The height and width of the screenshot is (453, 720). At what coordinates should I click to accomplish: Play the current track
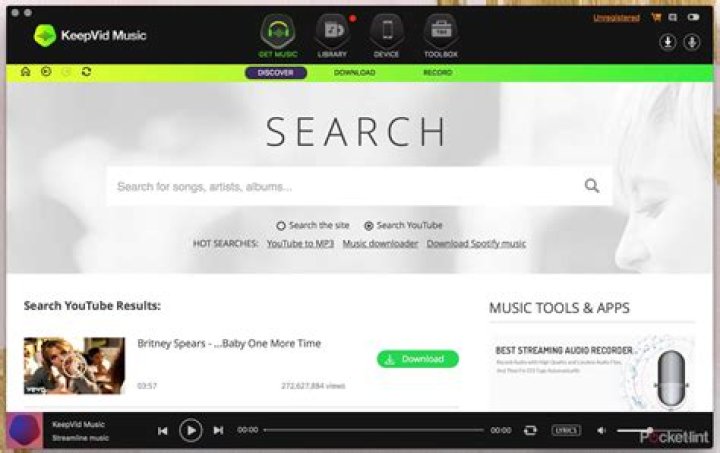tap(191, 431)
